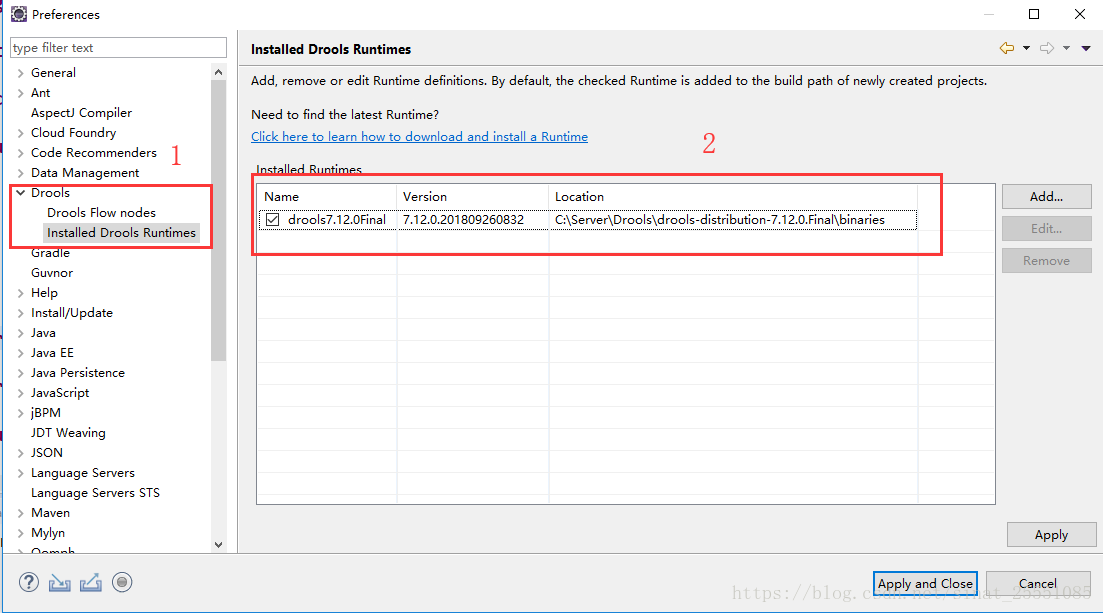Go back using the yellow arrow icon
The image size is (1103, 613).
point(1007,48)
